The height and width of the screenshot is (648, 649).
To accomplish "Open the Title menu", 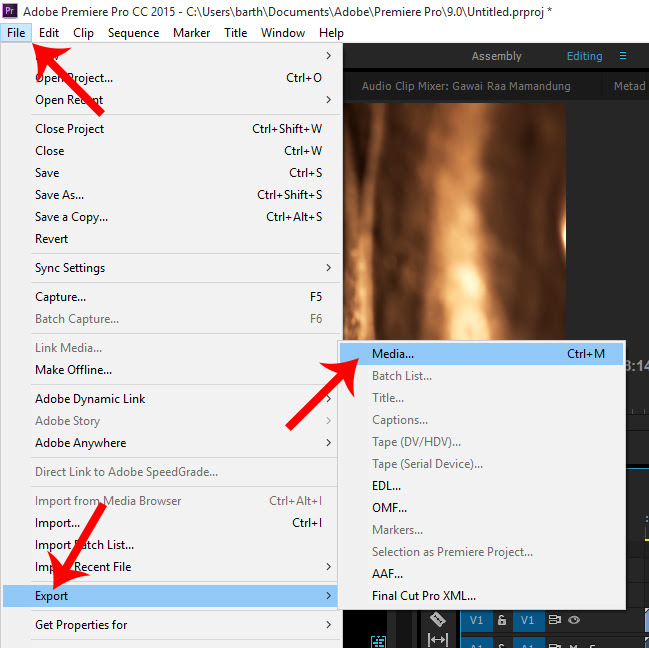I will click(x=236, y=33).
